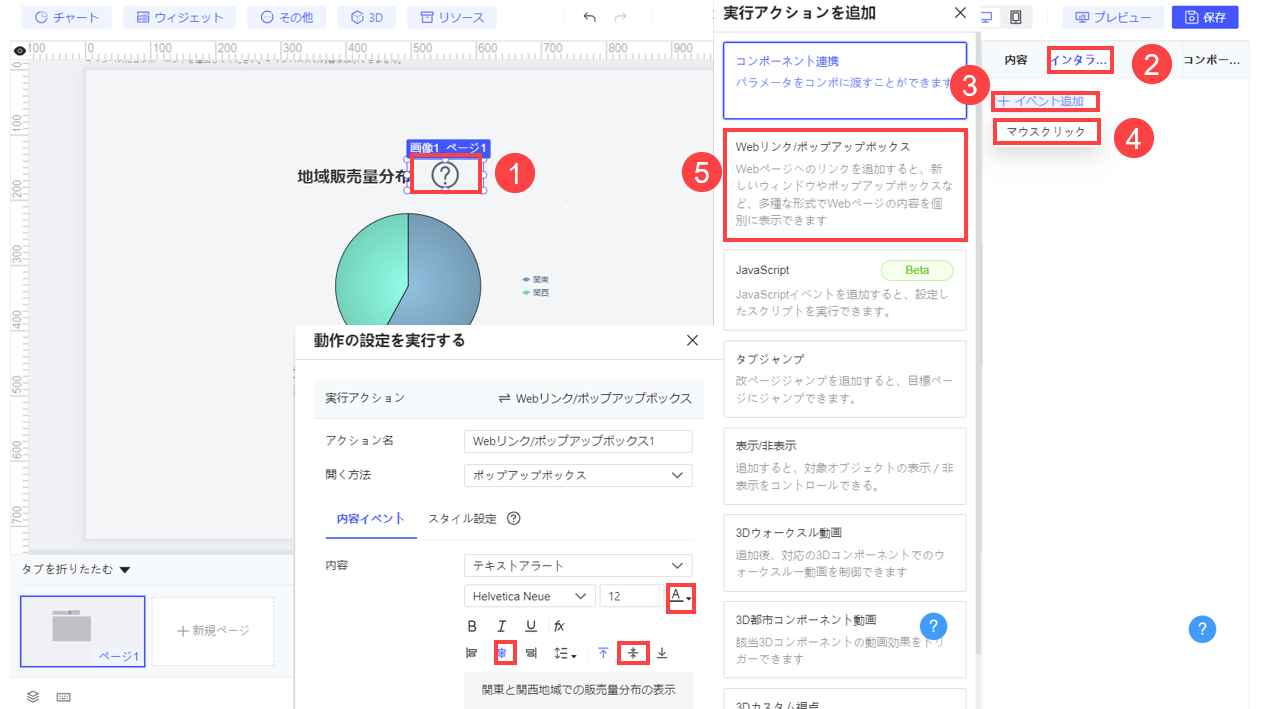Viewport: 1268px width, 709px height.
Task: Toggle ruler visibility eye icon
Action: click(x=19, y=50)
